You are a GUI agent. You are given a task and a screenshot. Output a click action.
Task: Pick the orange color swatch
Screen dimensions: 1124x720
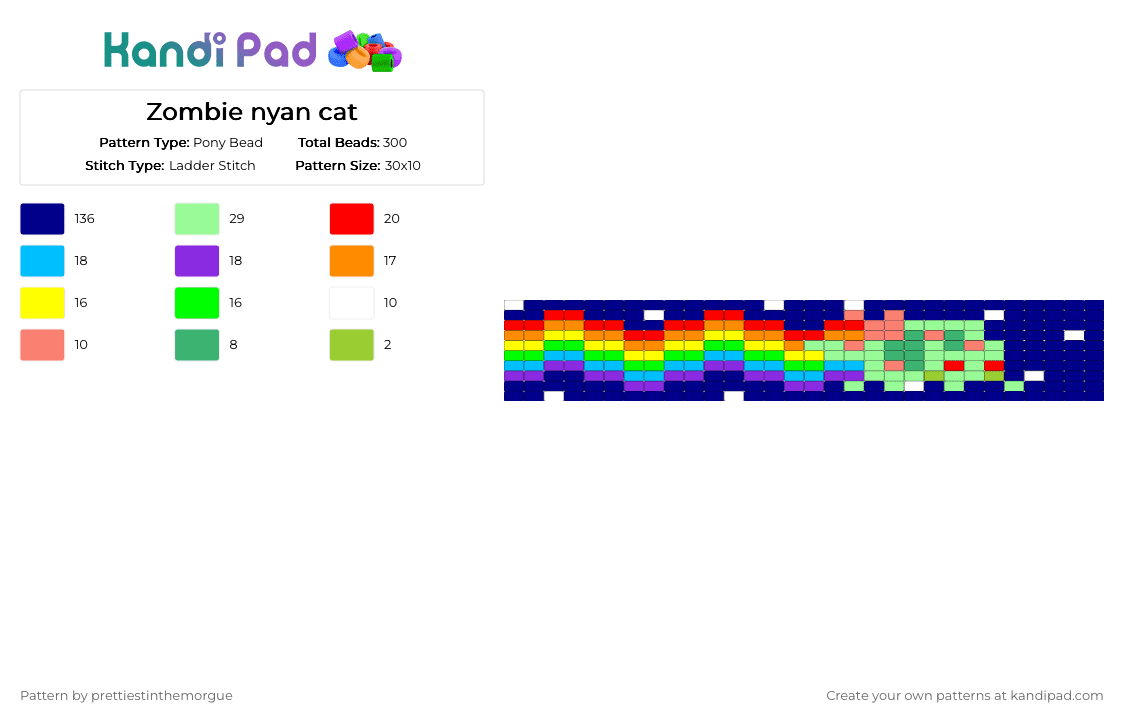point(352,261)
